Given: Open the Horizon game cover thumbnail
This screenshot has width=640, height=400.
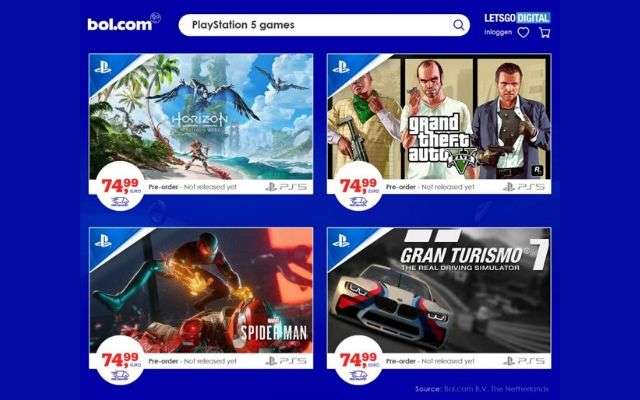Looking at the screenshot, I should point(201,117).
